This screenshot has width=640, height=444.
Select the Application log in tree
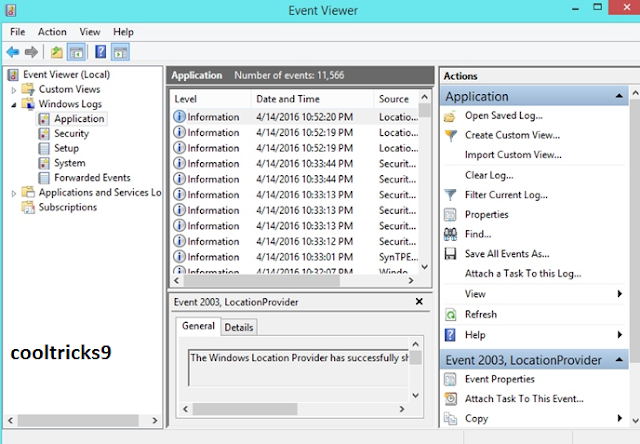[79, 119]
